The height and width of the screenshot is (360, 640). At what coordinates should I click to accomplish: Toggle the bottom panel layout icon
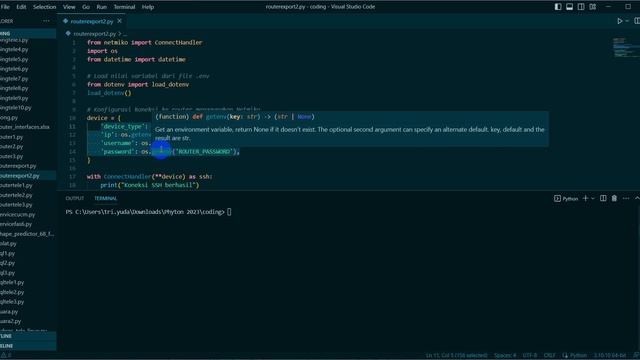569,7
